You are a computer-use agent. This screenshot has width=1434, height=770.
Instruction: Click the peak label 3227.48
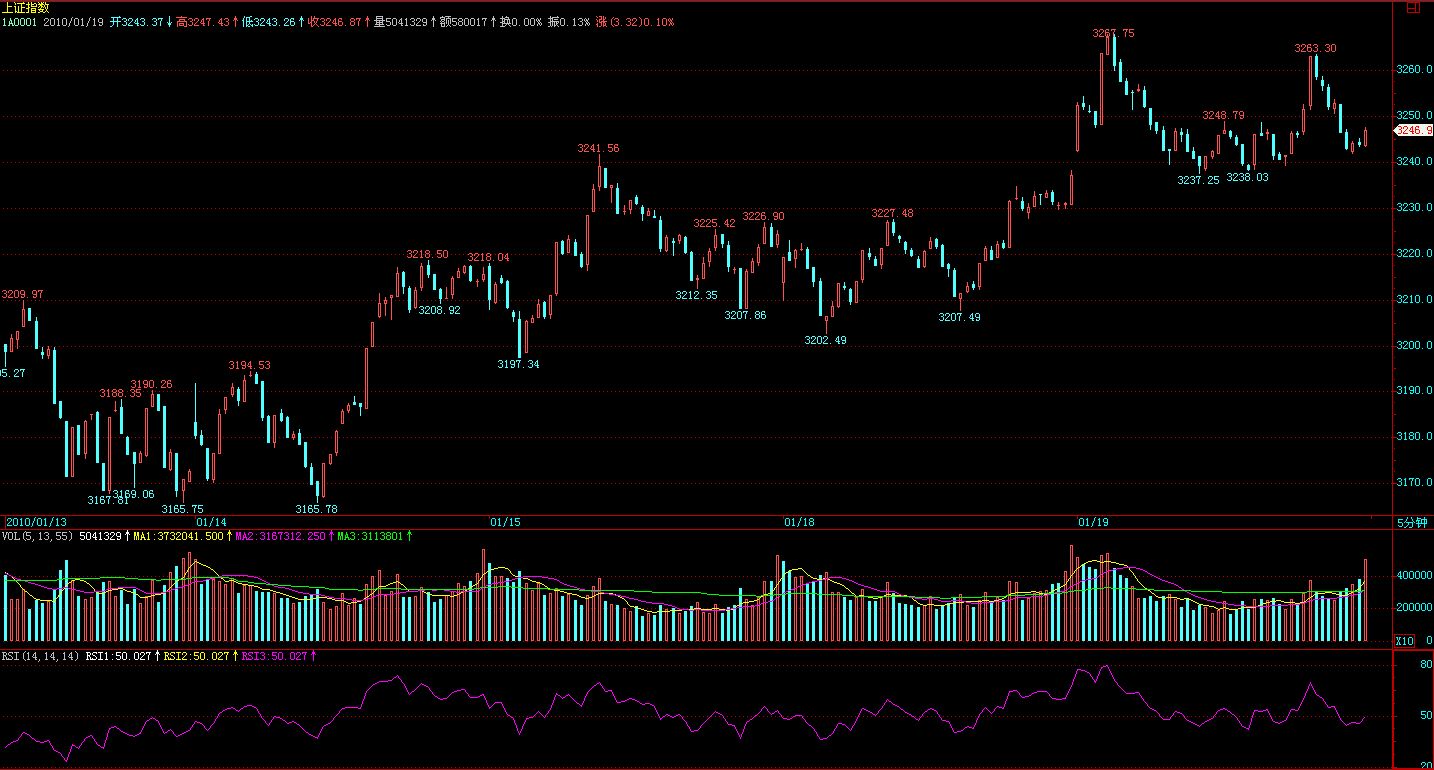[x=892, y=213]
